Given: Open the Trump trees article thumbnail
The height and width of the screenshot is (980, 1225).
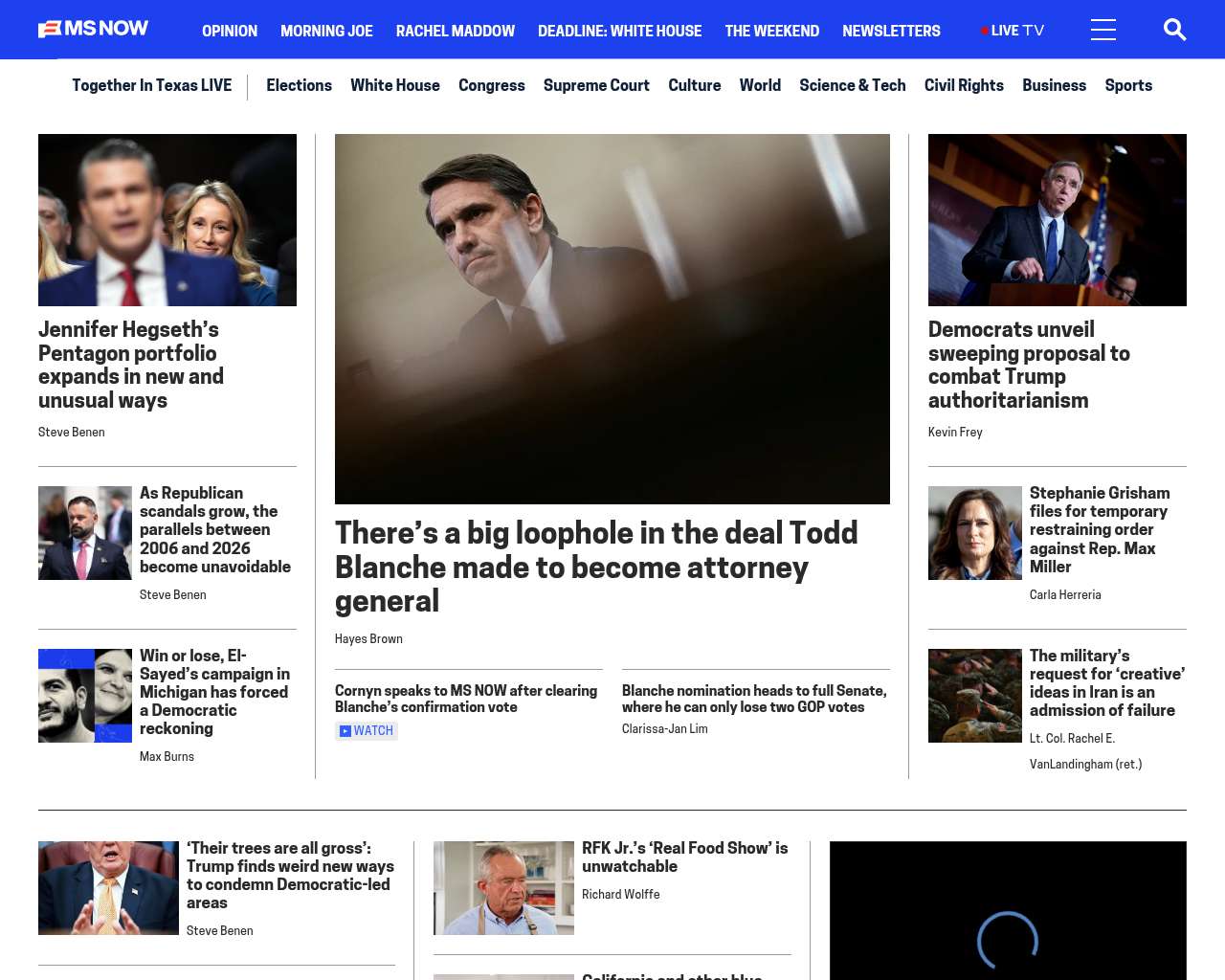Looking at the screenshot, I should click(x=108, y=888).
